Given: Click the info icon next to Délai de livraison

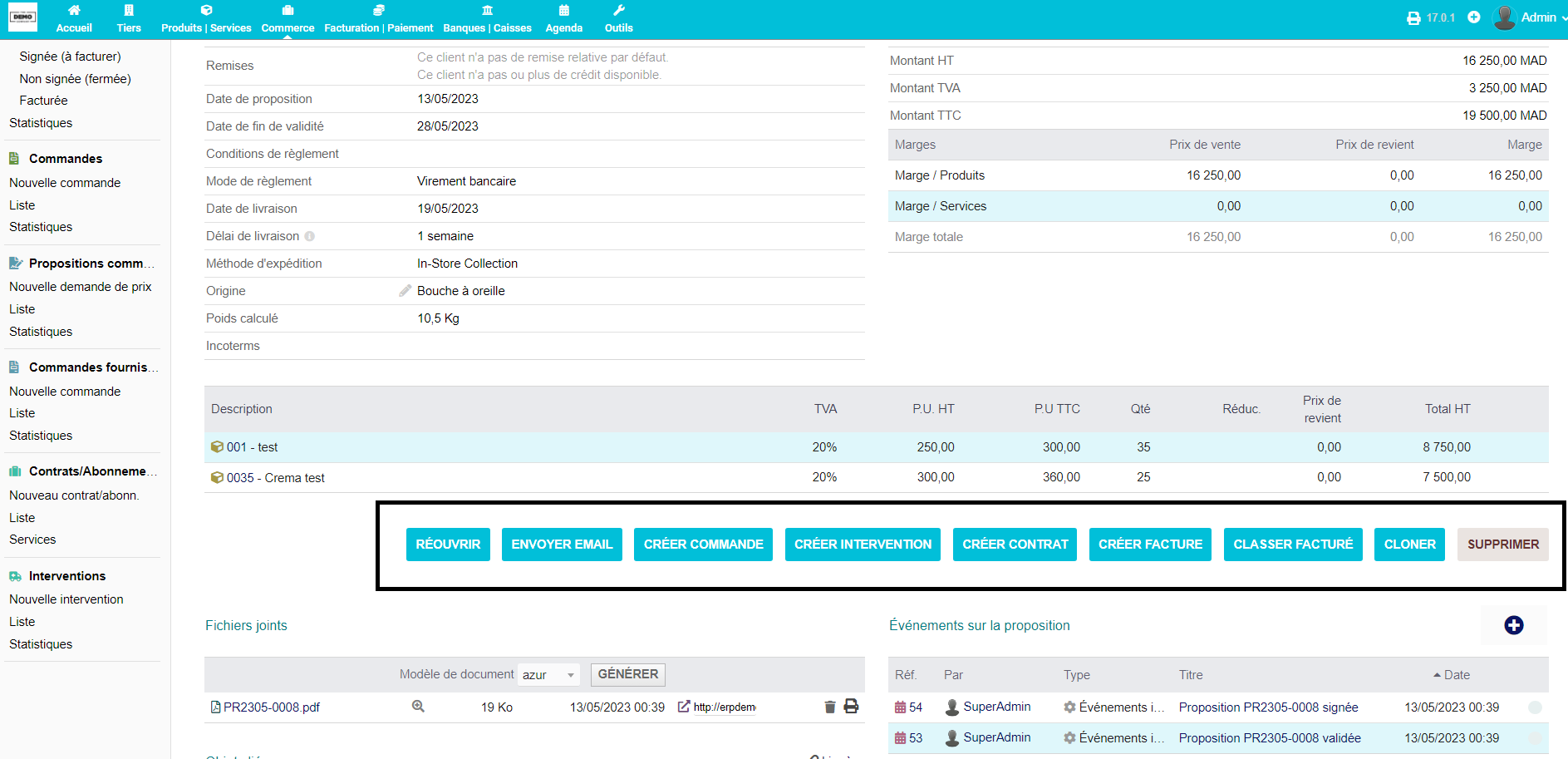Looking at the screenshot, I should click(310, 236).
